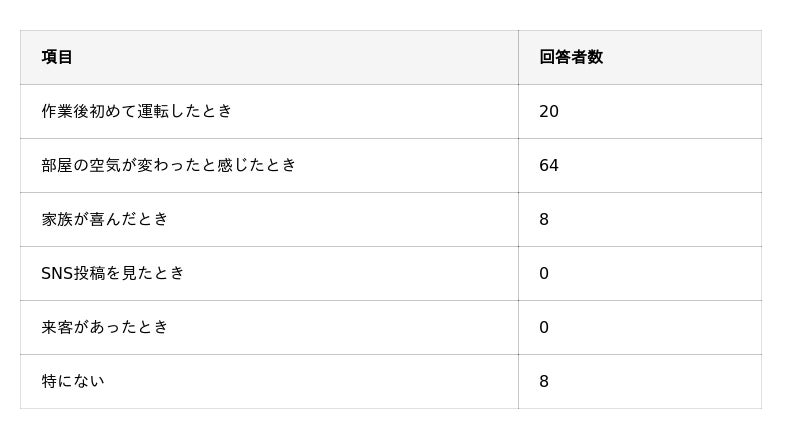Choose the row about SNS posts
The height and width of the screenshot is (439, 800).
click(390, 273)
